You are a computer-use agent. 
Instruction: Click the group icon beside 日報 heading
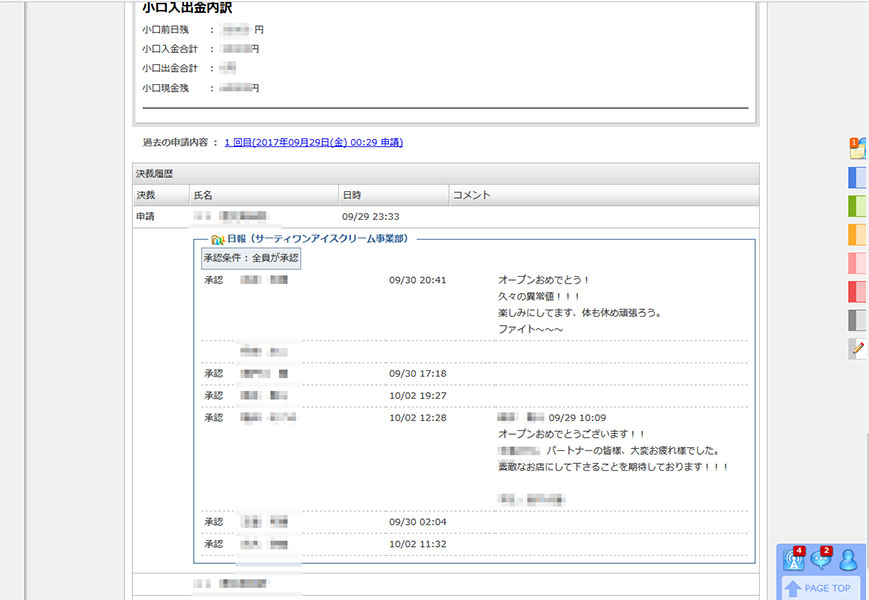tap(217, 240)
